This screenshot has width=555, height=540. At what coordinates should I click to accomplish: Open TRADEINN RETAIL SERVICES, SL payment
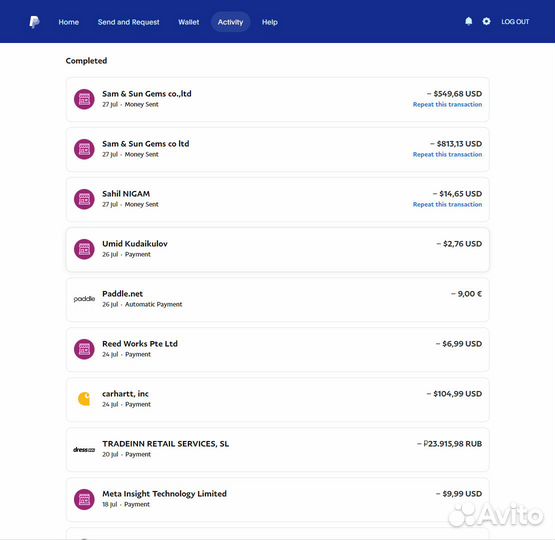click(x=278, y=449)
